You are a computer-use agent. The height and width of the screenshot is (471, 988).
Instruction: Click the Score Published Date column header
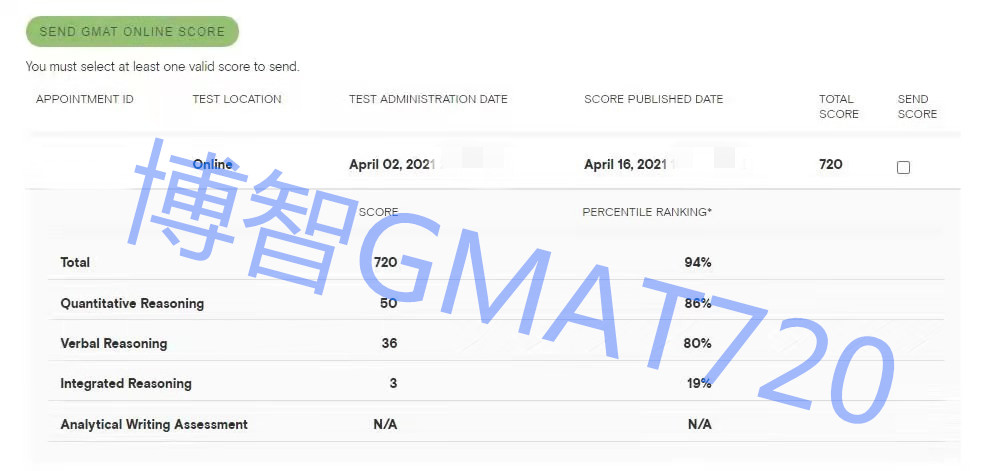[653, 99]
